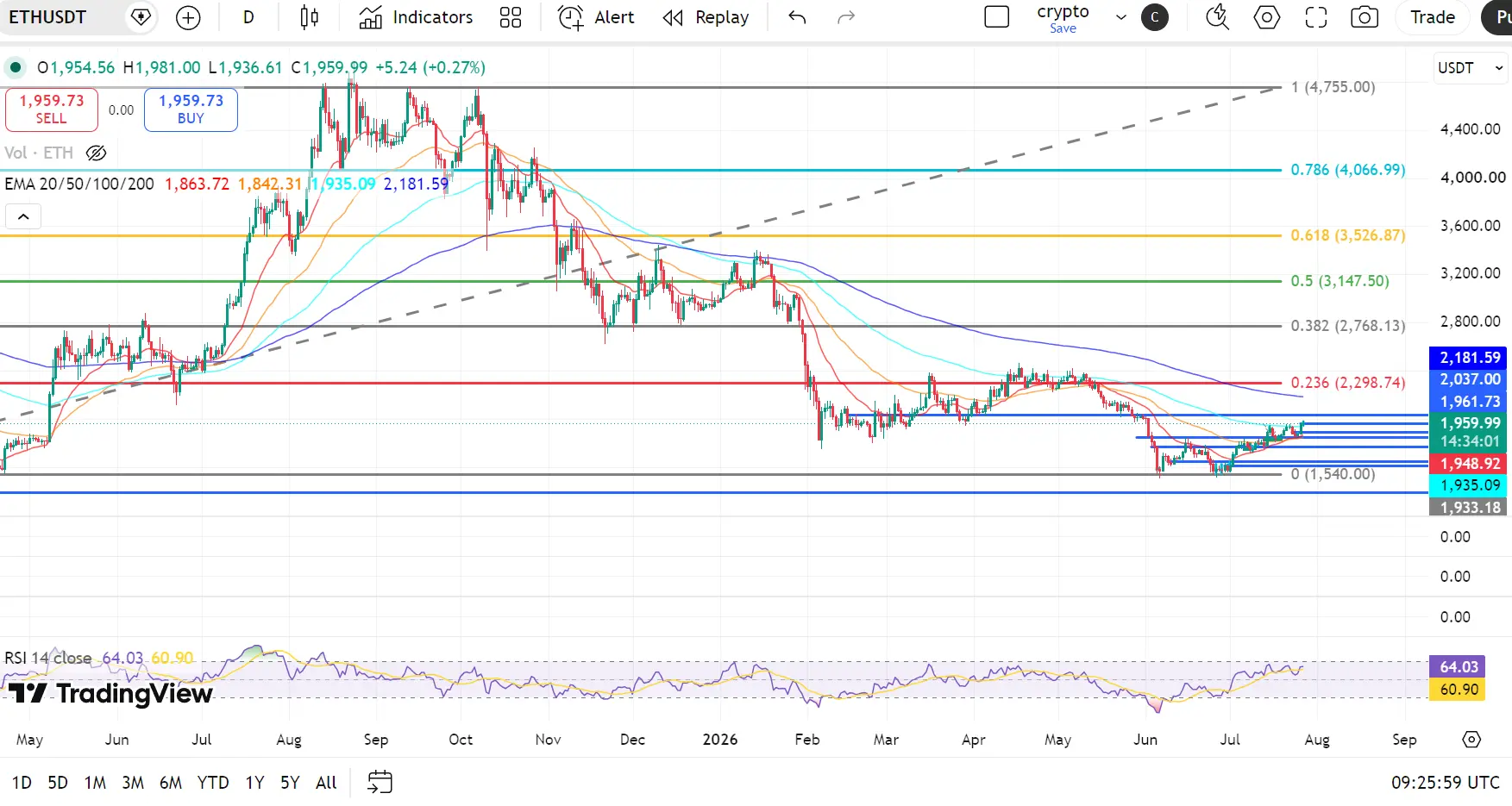Take a chart snapshot with camera icon
Screen dimensions: 1512x806
tap(1365, 17)
